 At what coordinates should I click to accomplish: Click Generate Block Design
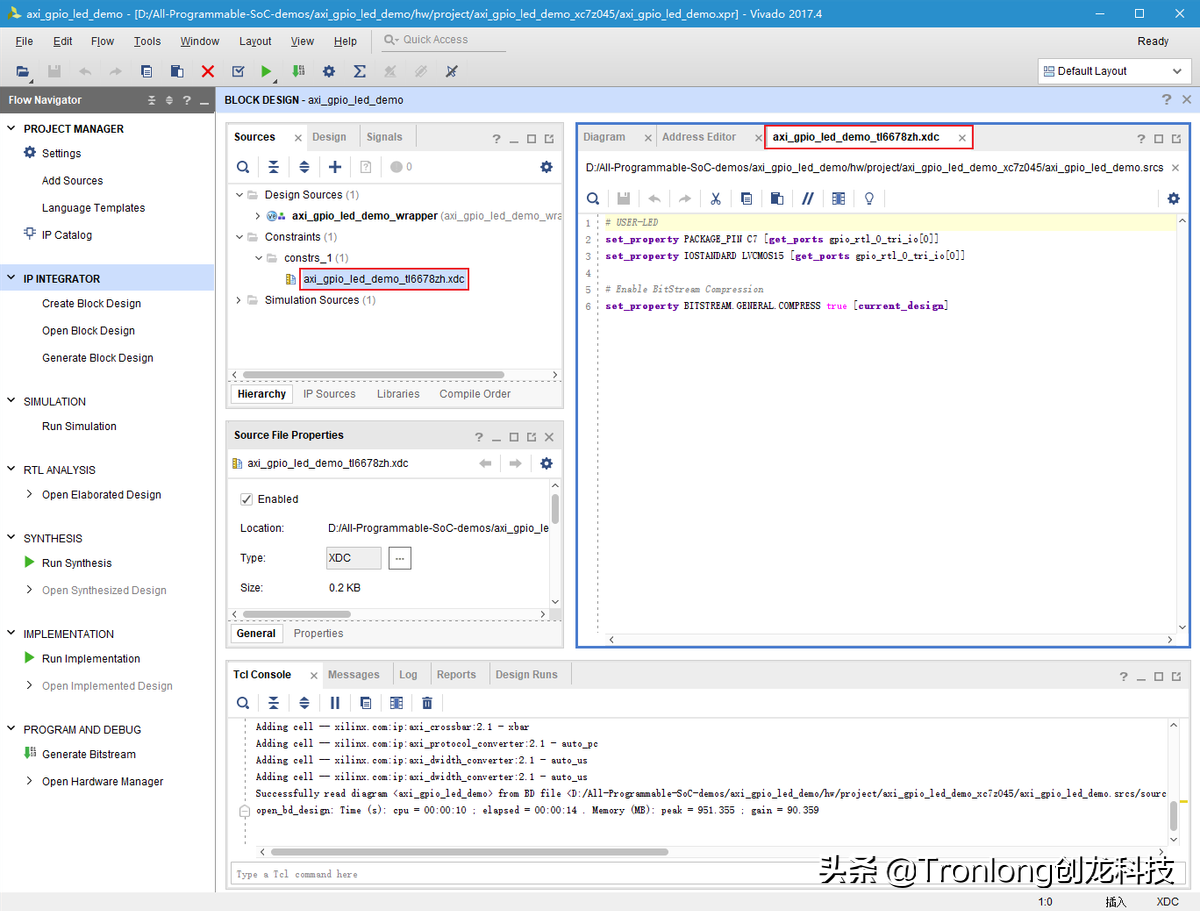pyautogui.click(x=98, y=357)
